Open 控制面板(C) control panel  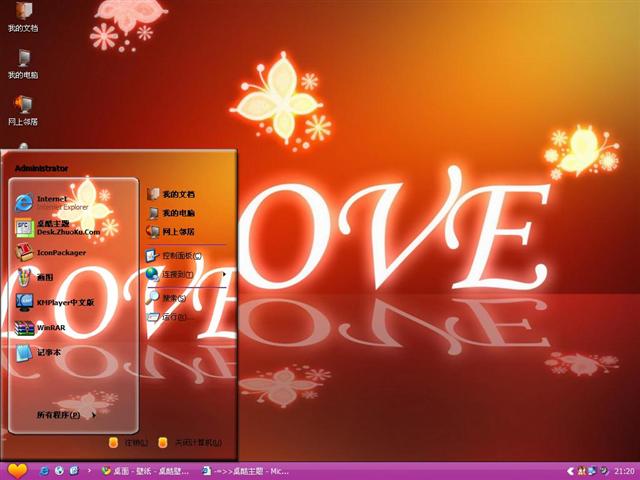pos(174,256)
